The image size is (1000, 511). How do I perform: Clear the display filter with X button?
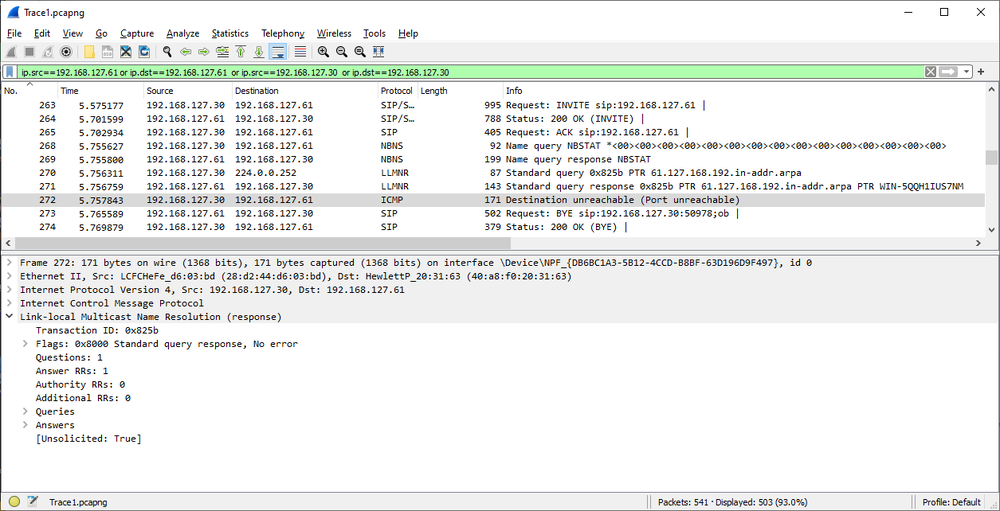tap(931, 72)
